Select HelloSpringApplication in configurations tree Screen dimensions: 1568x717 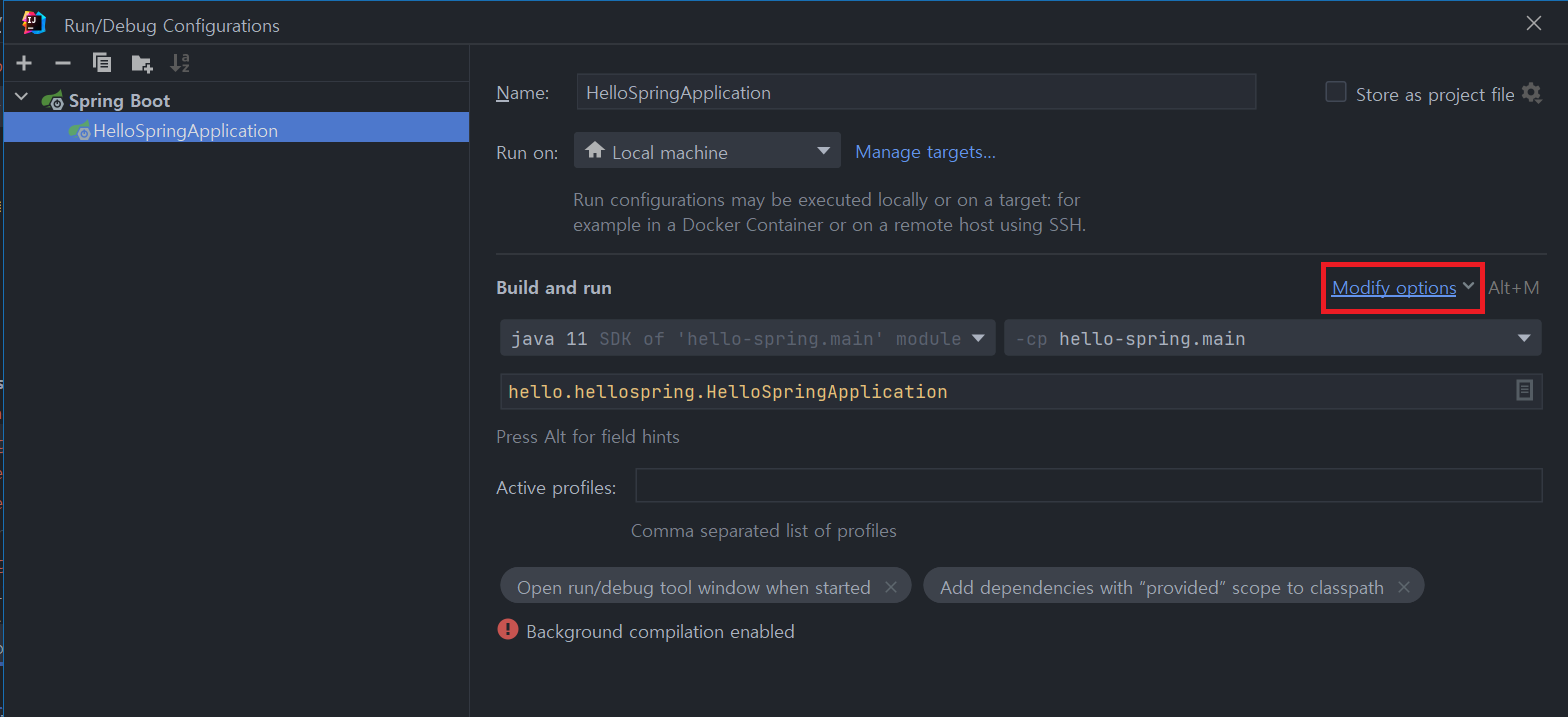point(236,131)
